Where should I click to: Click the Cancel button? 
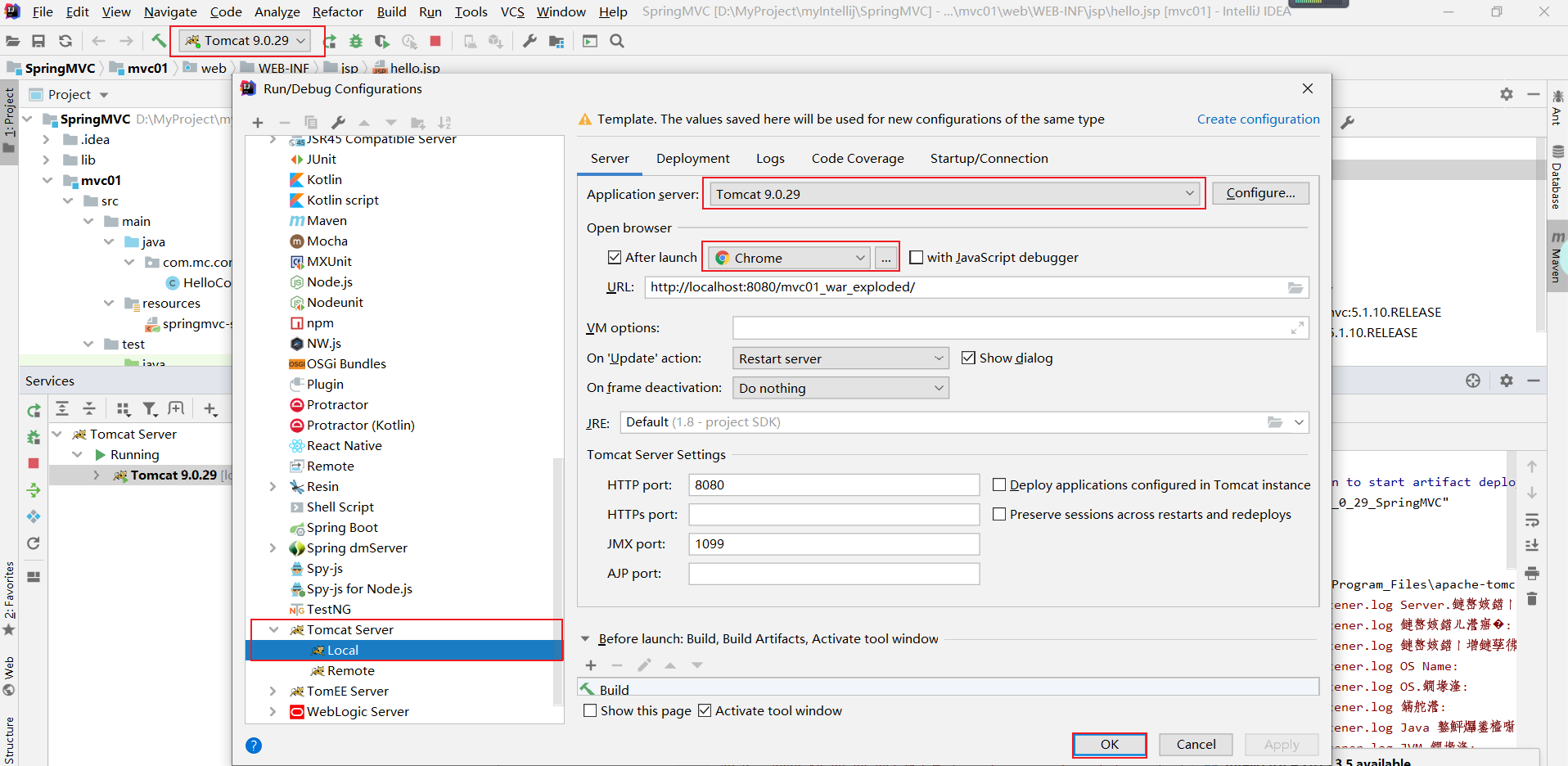pos(1196,745)
